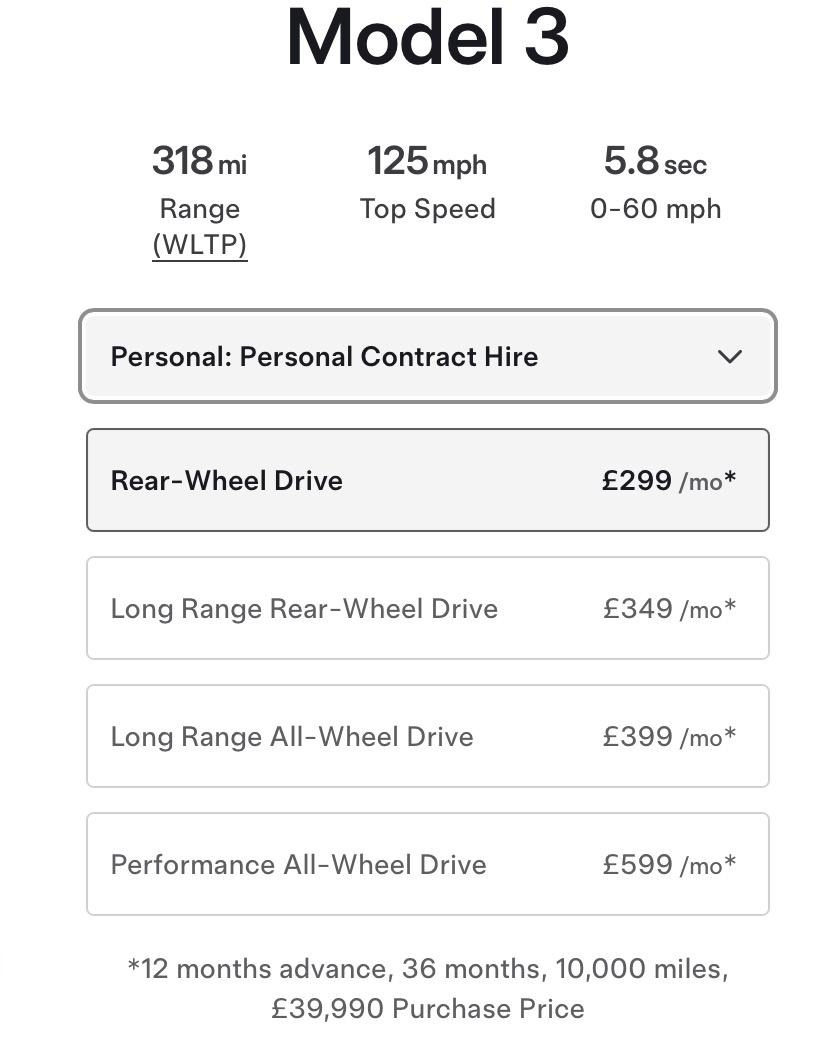Click the 5.8 sec acceleration figure
820x1038 pixels.
[x=655, y=161]
